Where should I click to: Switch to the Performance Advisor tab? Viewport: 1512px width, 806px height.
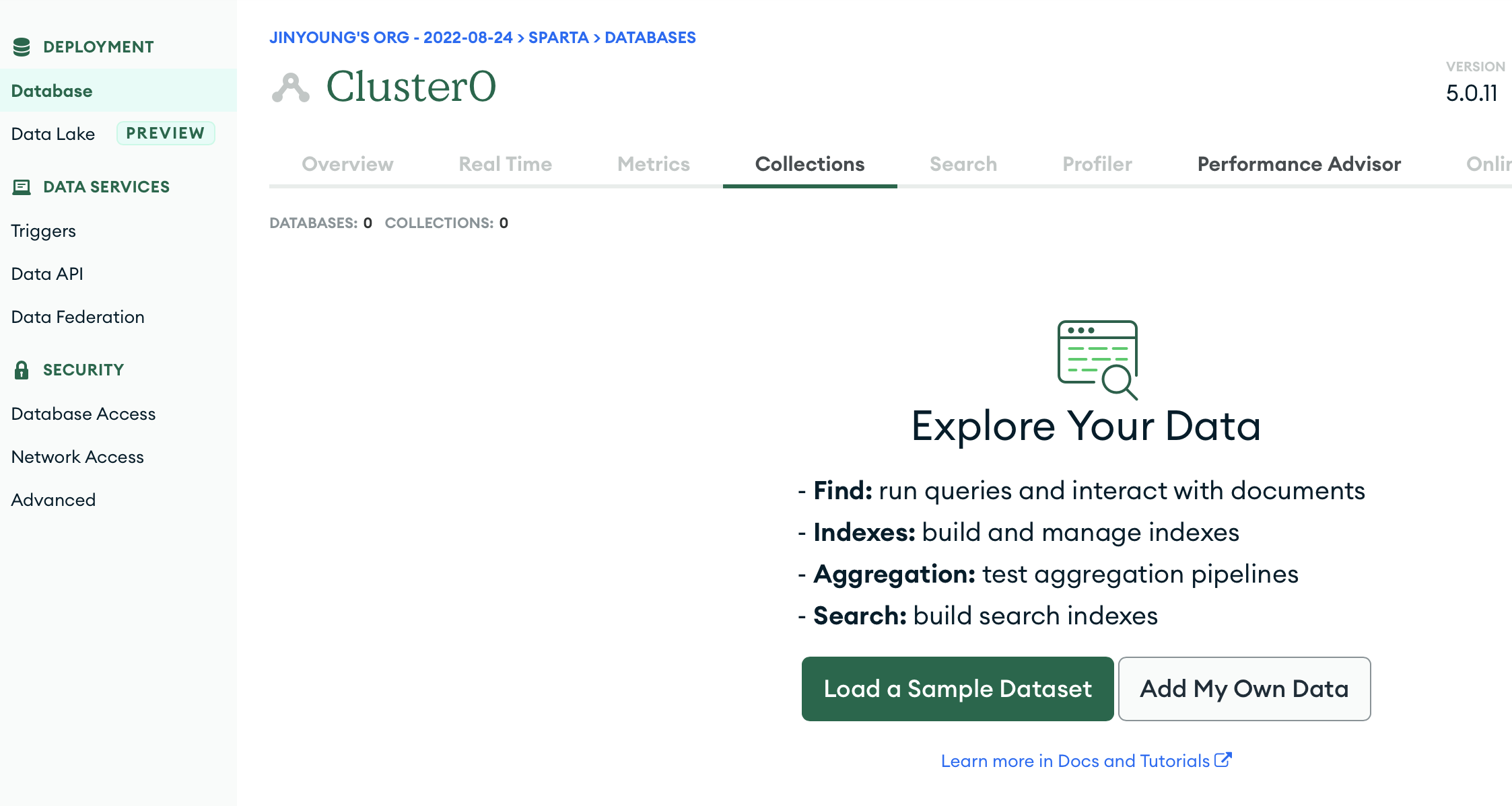point(1299,164)
